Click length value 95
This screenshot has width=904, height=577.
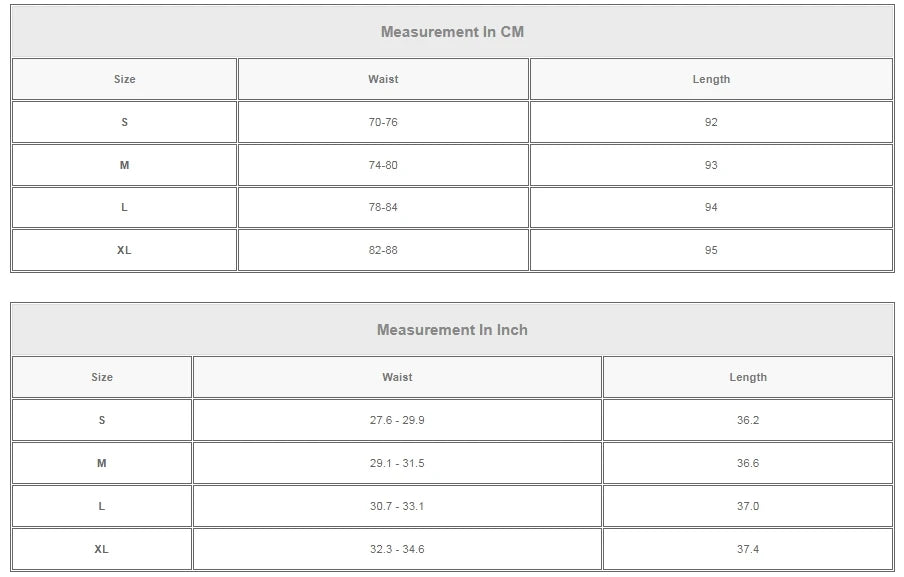point(711,250)
